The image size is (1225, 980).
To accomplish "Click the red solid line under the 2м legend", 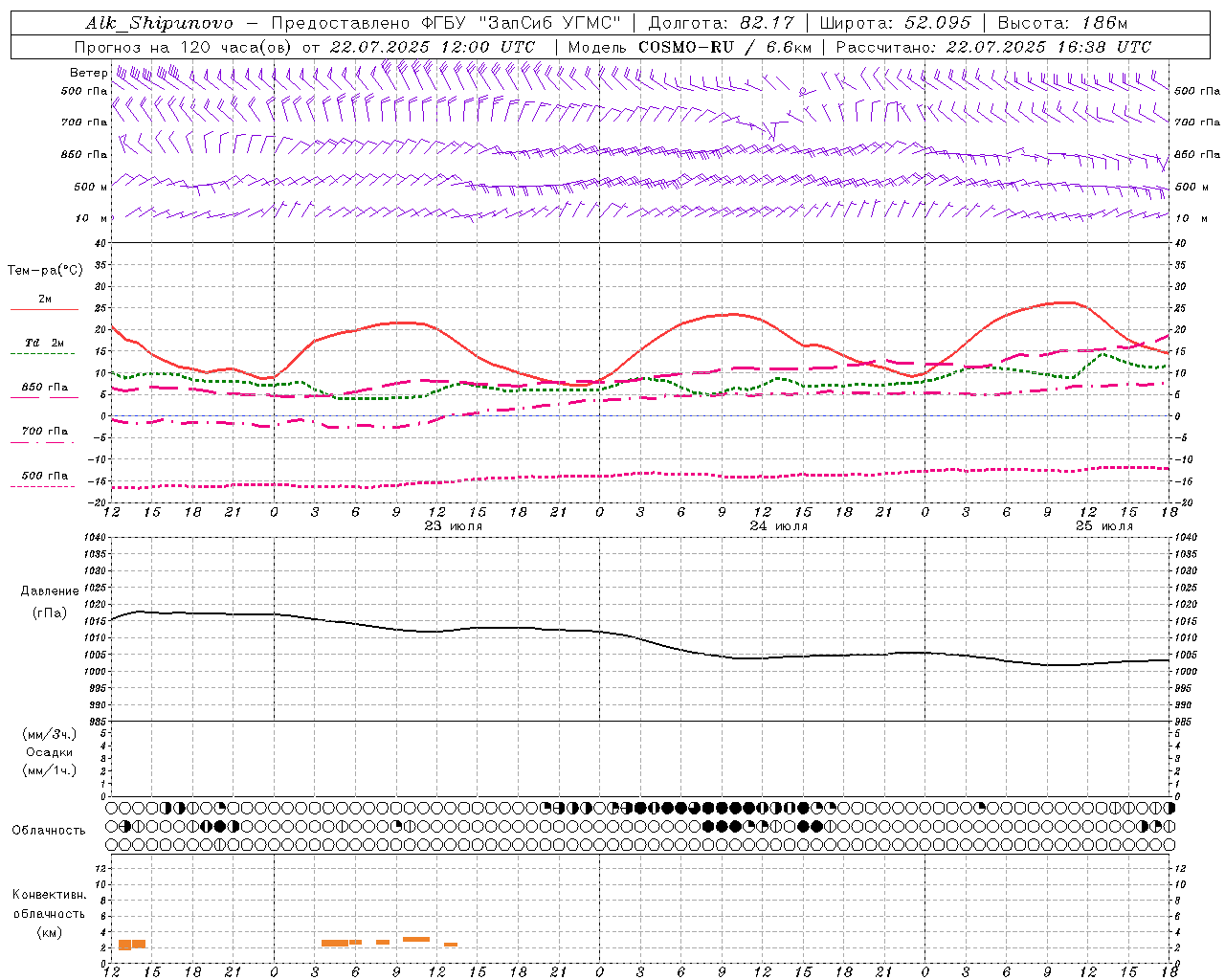I will coord(44,310).
